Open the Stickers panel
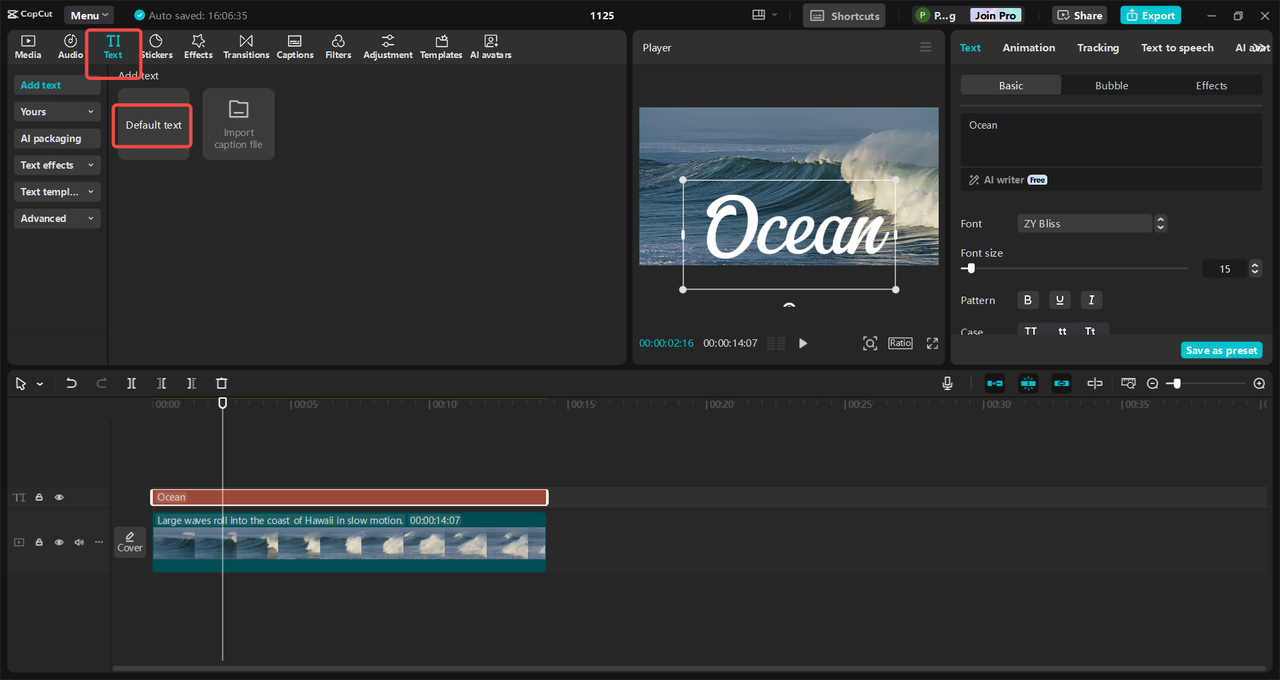1280x680 pixels. 156,47
